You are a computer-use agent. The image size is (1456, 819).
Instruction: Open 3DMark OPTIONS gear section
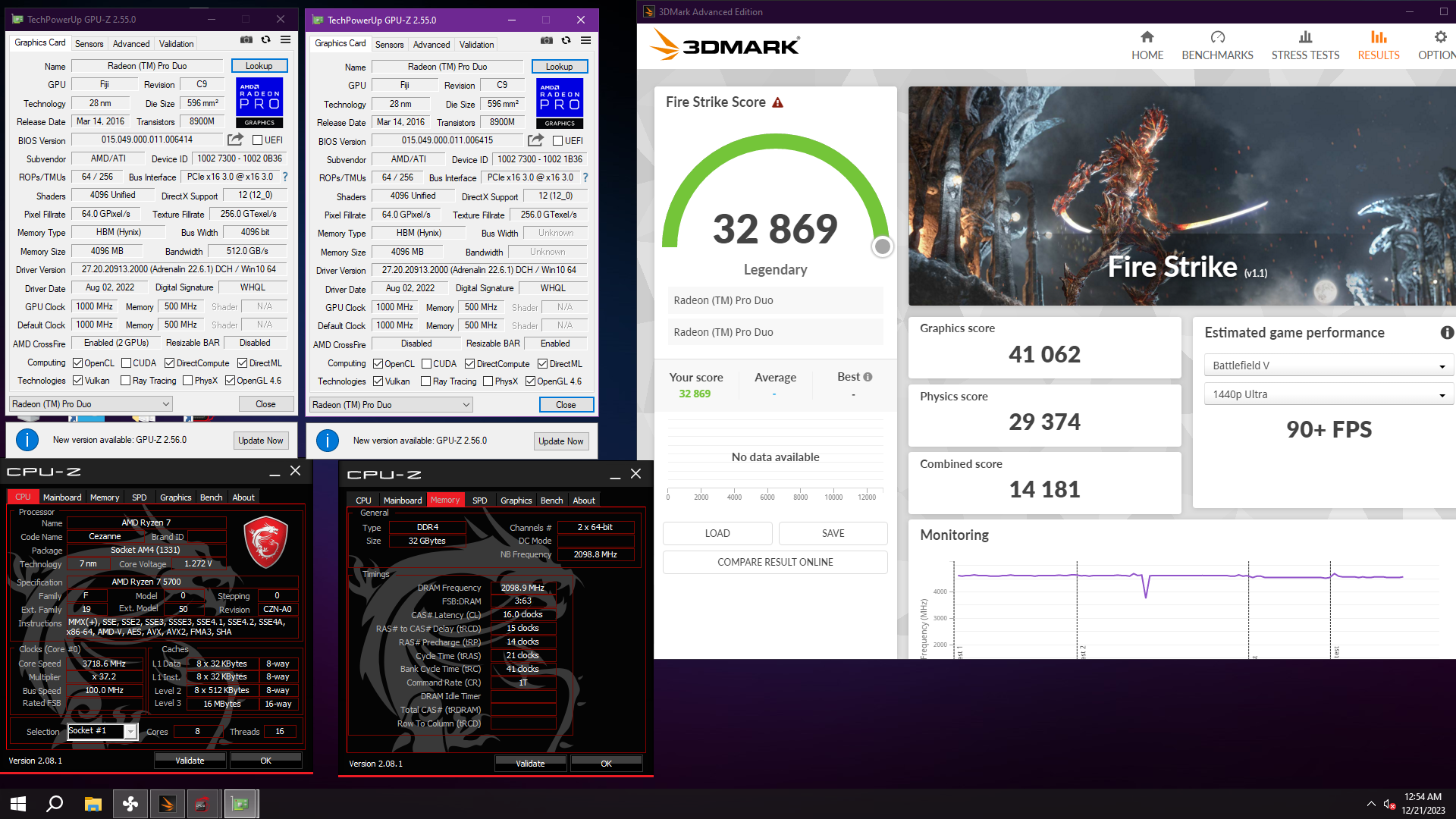pyautogui.click(x=1437, y=45)
